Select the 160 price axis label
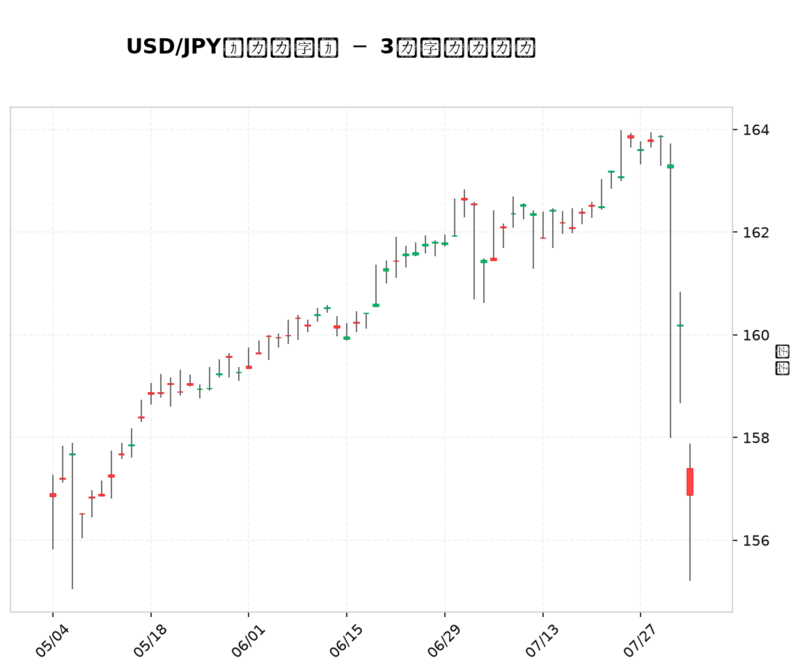Viewport: 800px width, 672px height. (756, 335)
